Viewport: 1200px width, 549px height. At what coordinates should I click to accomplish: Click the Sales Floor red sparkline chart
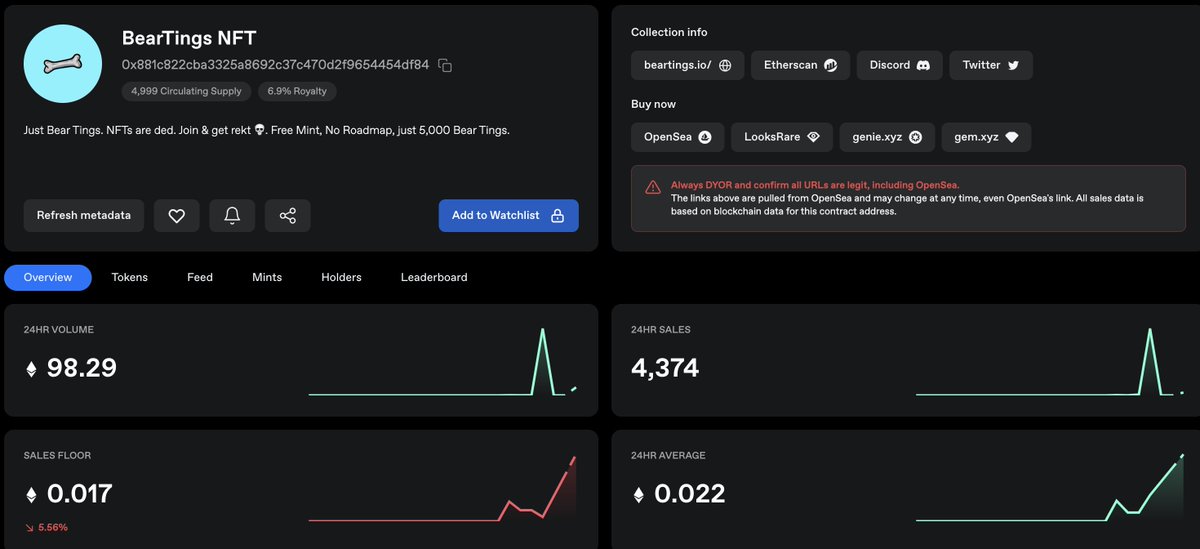click(x=442, y=489)
